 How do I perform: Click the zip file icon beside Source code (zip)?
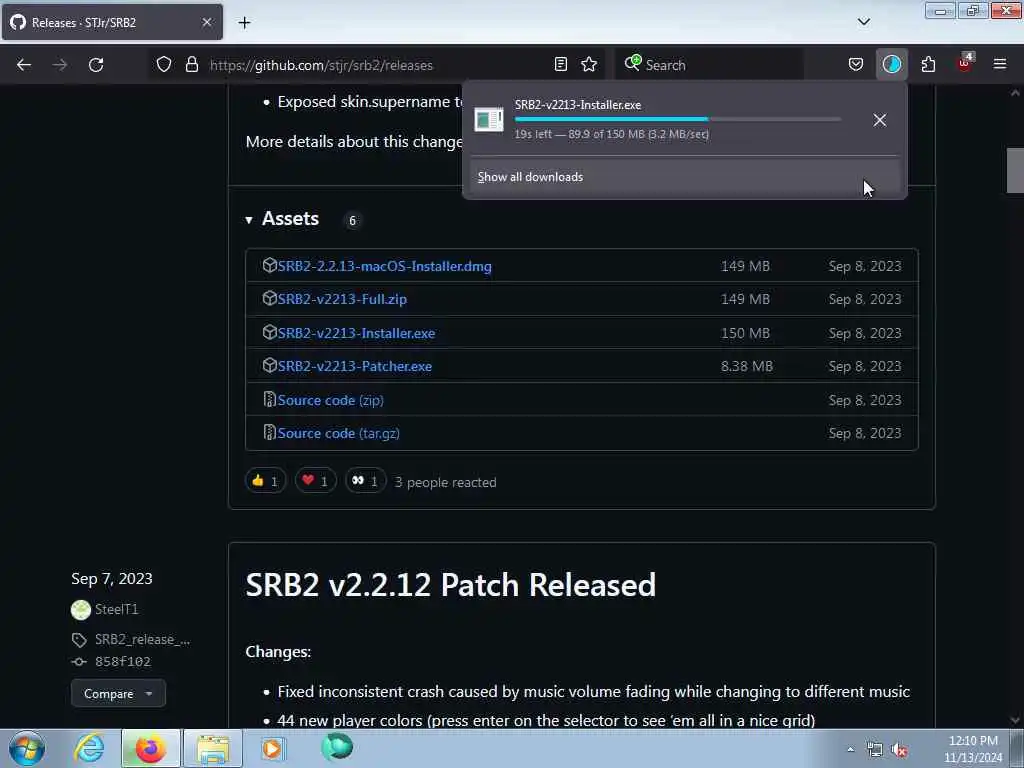(x=269, y=399)
